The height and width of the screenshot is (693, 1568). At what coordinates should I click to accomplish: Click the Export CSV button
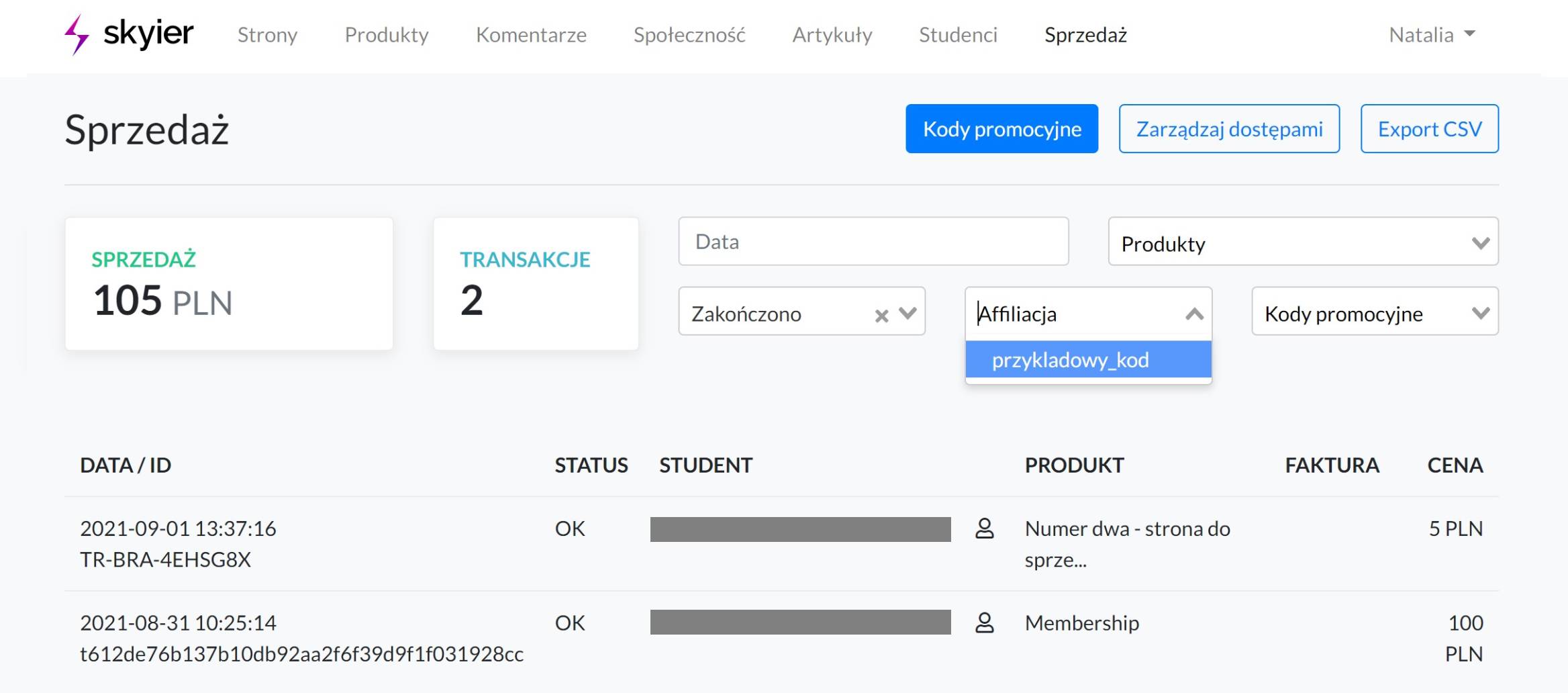(1429, 129)
